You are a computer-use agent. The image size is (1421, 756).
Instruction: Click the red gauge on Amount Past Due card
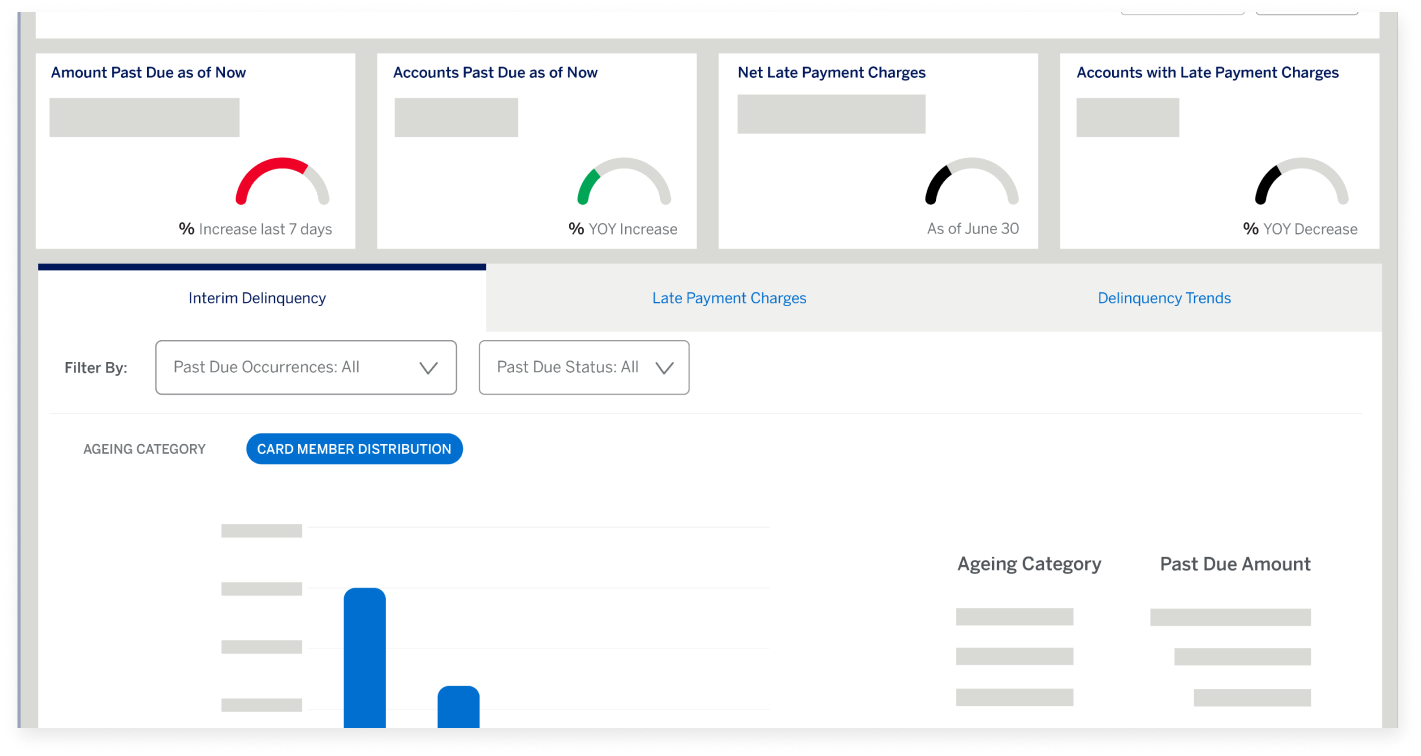(x=281, y=182)
